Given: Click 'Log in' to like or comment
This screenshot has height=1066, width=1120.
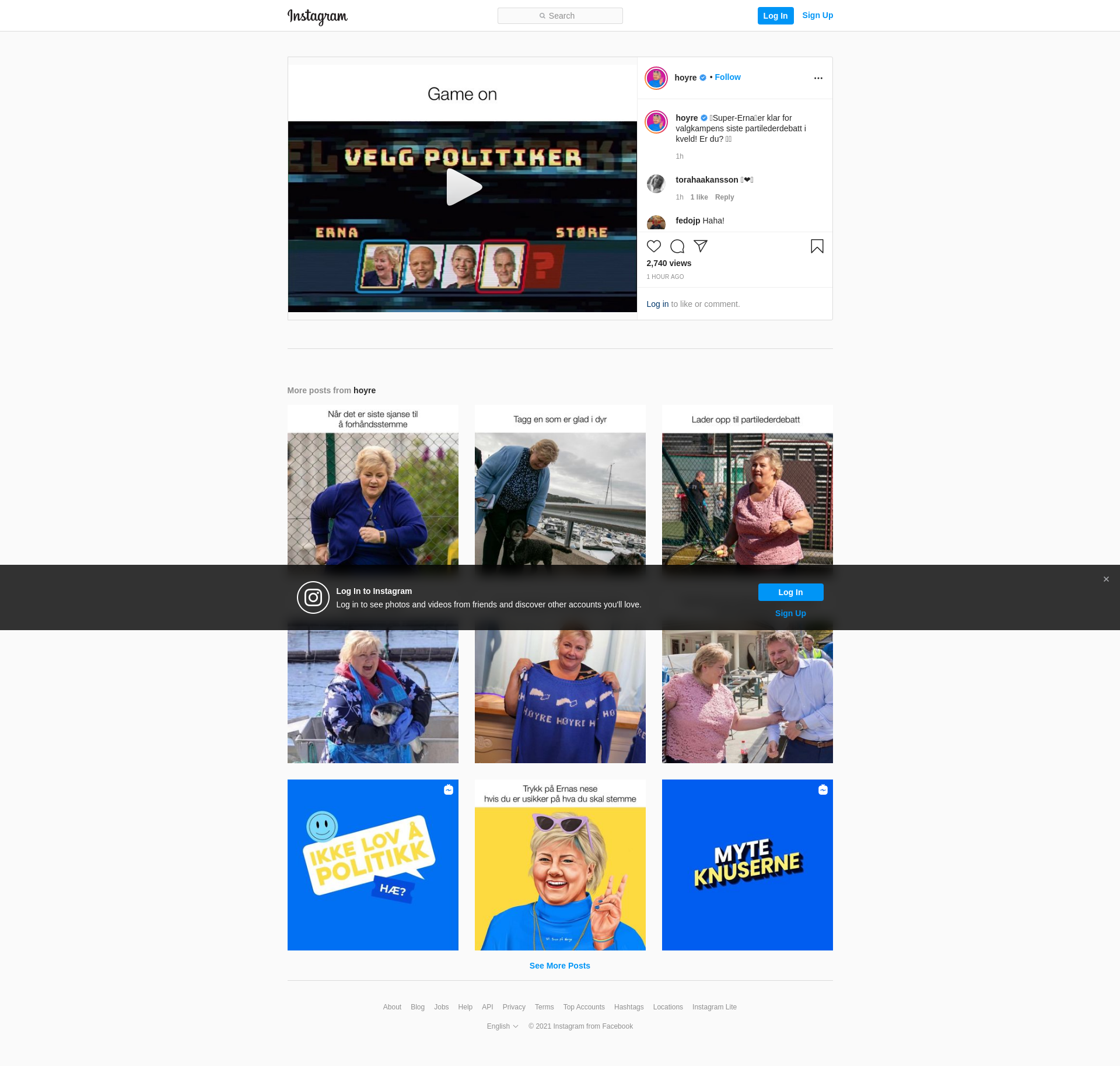Looking at the screenshot, I should [657, 304].
